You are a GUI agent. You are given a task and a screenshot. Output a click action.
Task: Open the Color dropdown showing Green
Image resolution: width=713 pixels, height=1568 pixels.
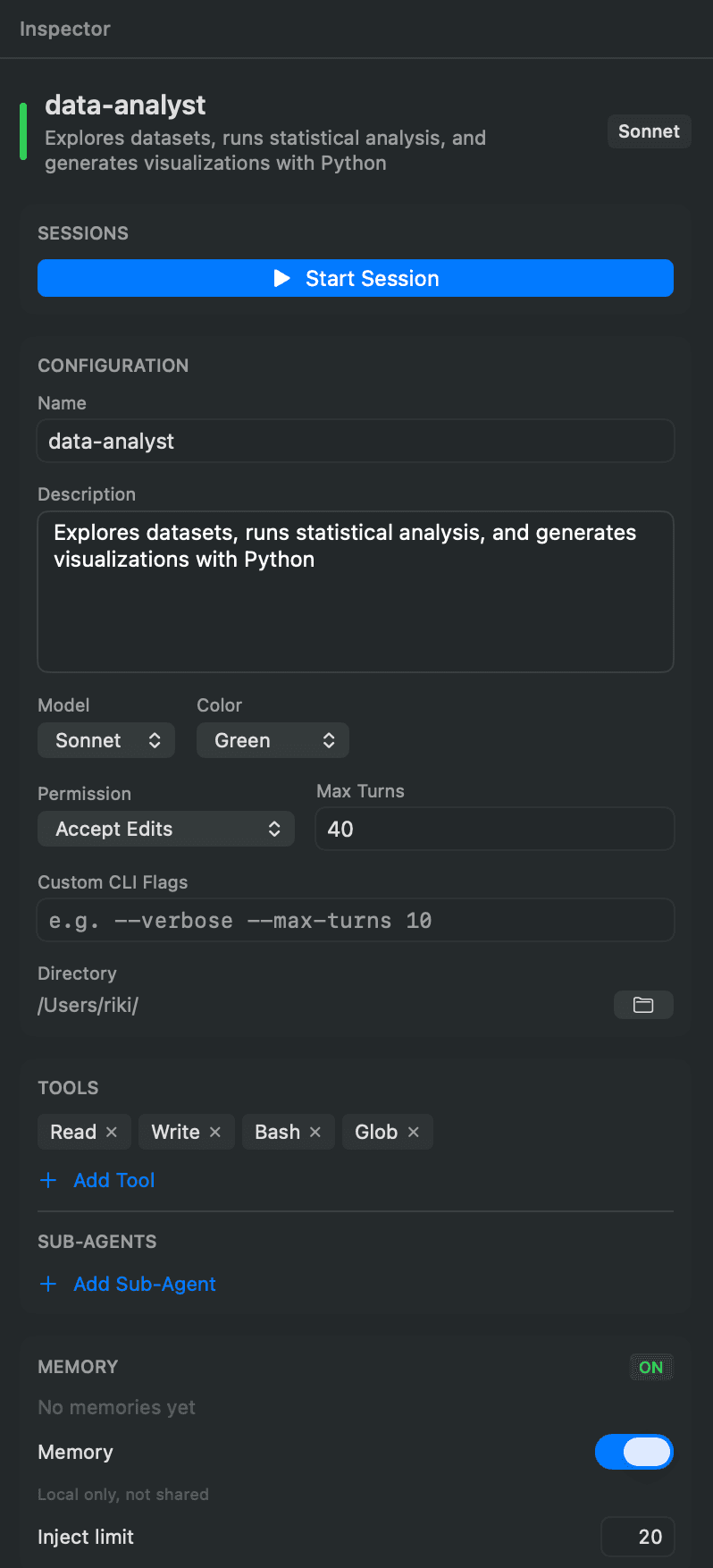pos(273,740)
